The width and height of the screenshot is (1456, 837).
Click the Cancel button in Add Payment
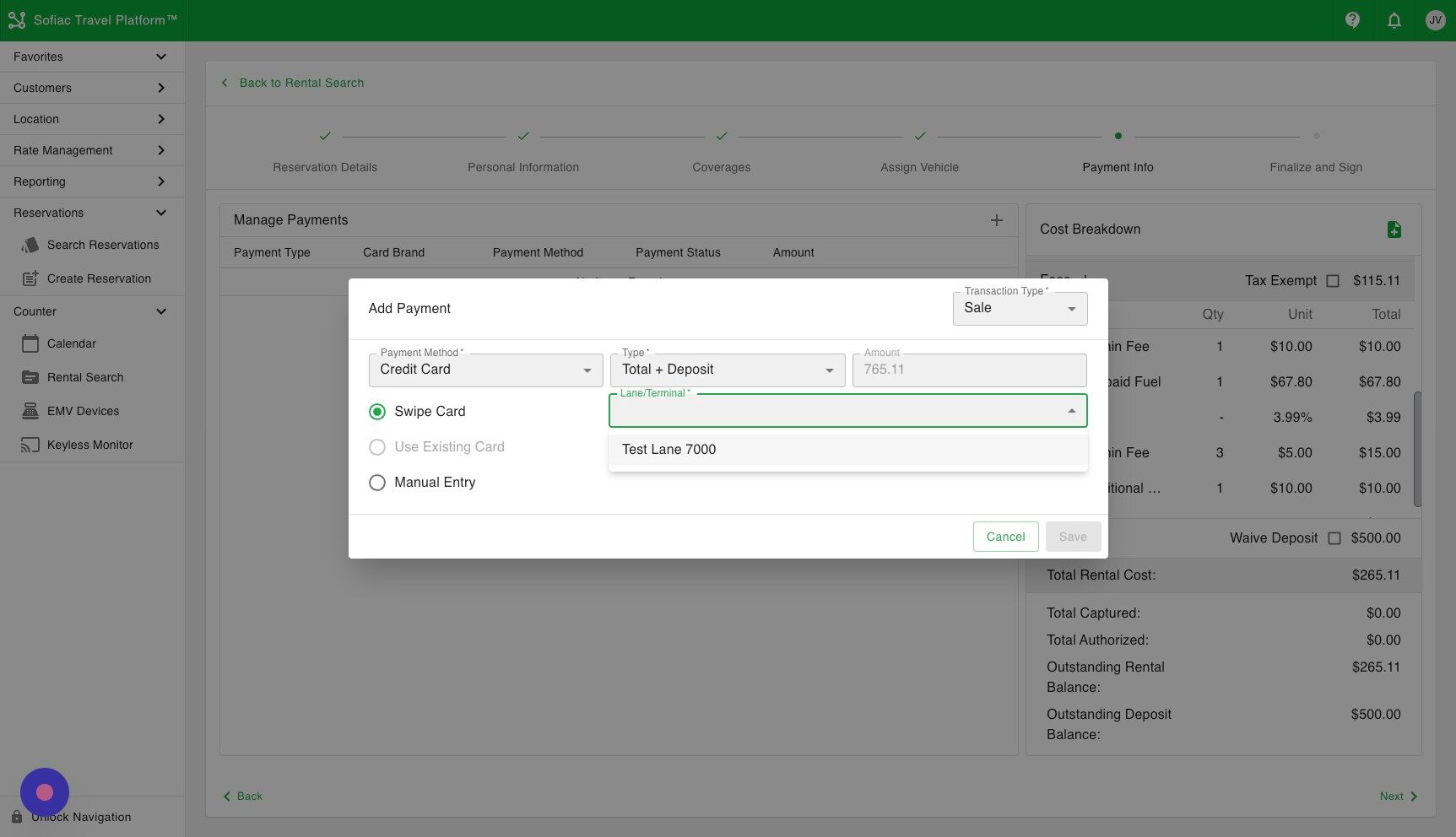point(1005,536)
